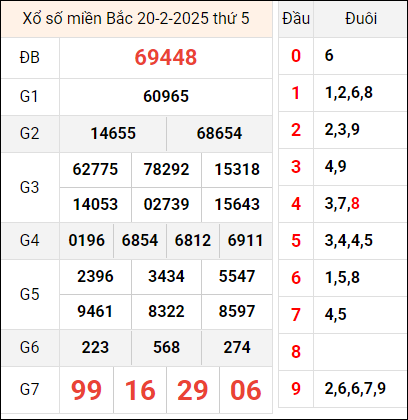Select G3 number 15643
The image size is (408, 420).
tap(237, 204)
